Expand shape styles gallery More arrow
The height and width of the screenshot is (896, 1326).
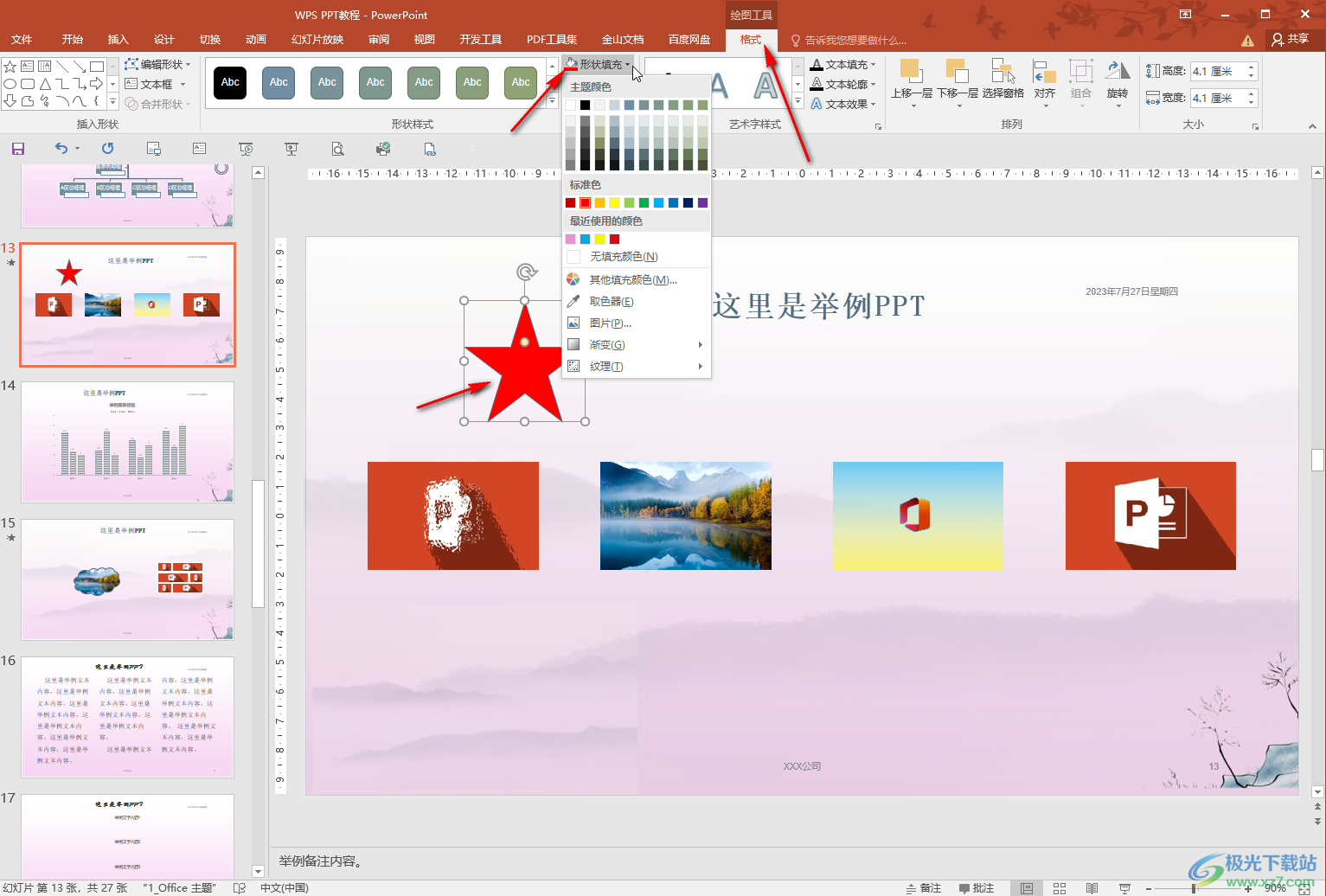click(x=553, y=102)
